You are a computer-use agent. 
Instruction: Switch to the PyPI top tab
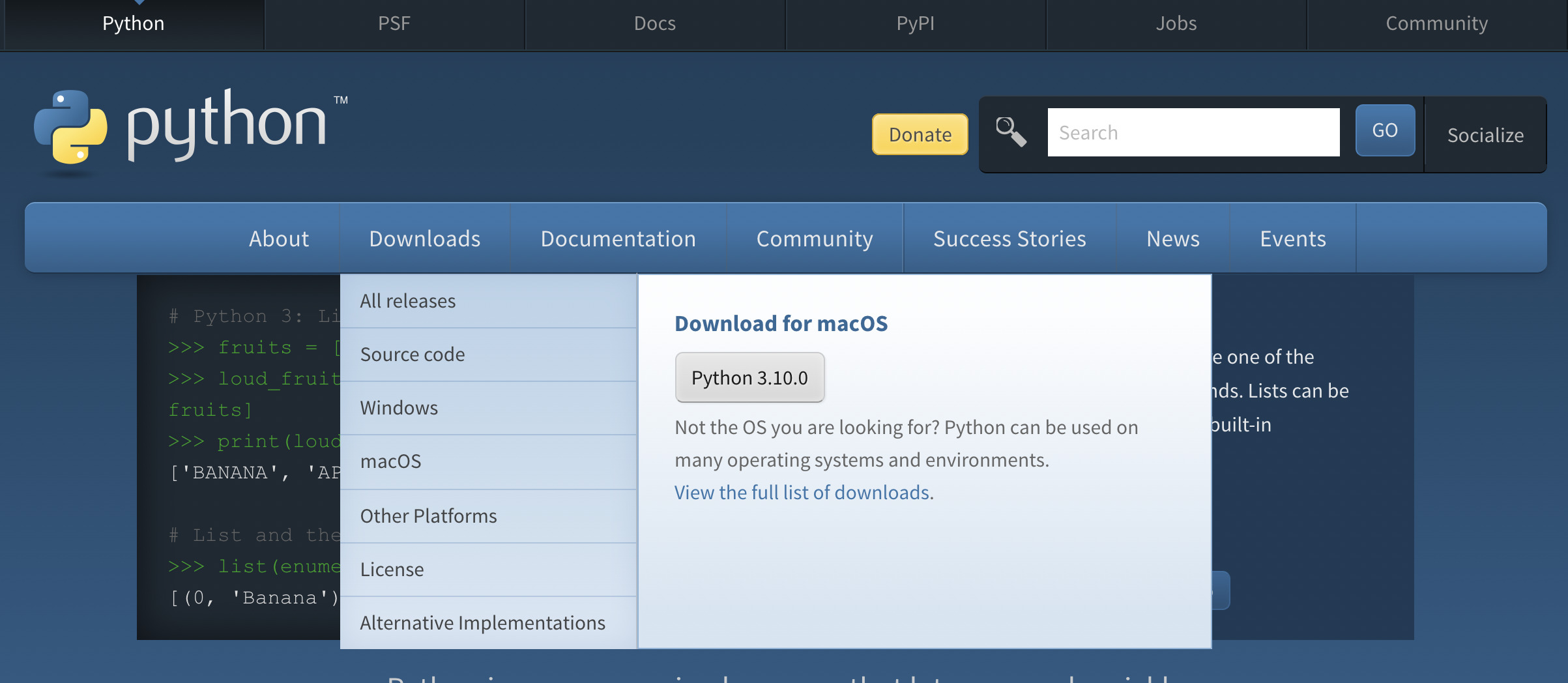[915, 23]
